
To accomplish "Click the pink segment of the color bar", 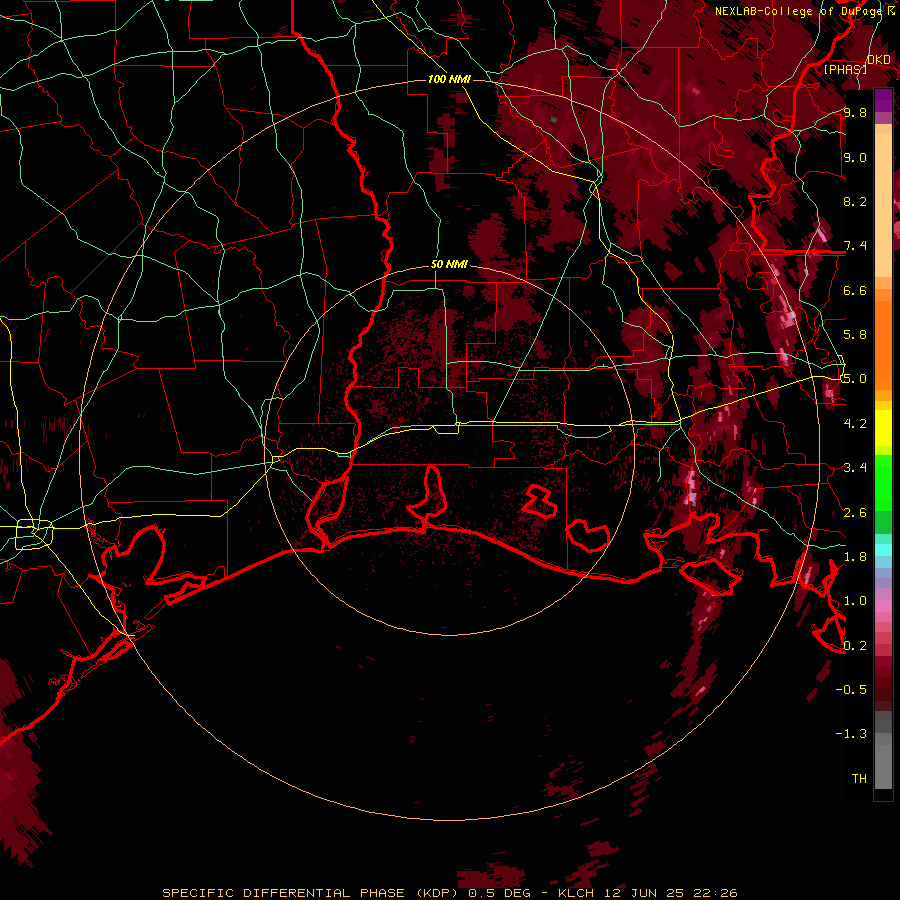I will (x=883, y=606).
